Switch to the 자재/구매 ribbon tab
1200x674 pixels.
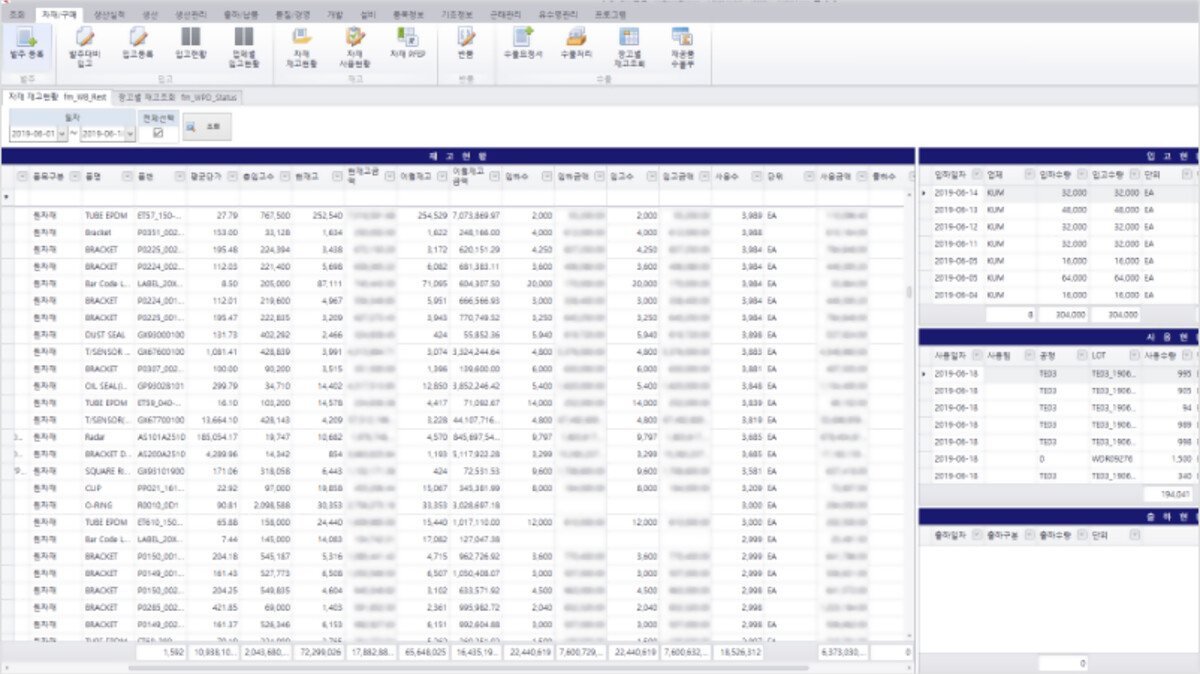click(57, 15)
